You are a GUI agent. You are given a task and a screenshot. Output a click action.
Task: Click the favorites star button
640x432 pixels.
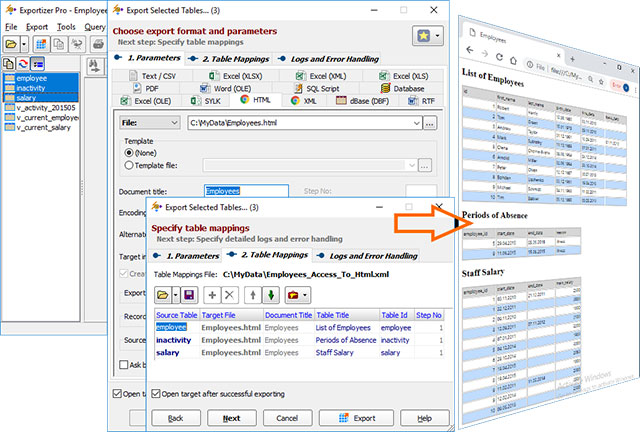tap(424, 37)
